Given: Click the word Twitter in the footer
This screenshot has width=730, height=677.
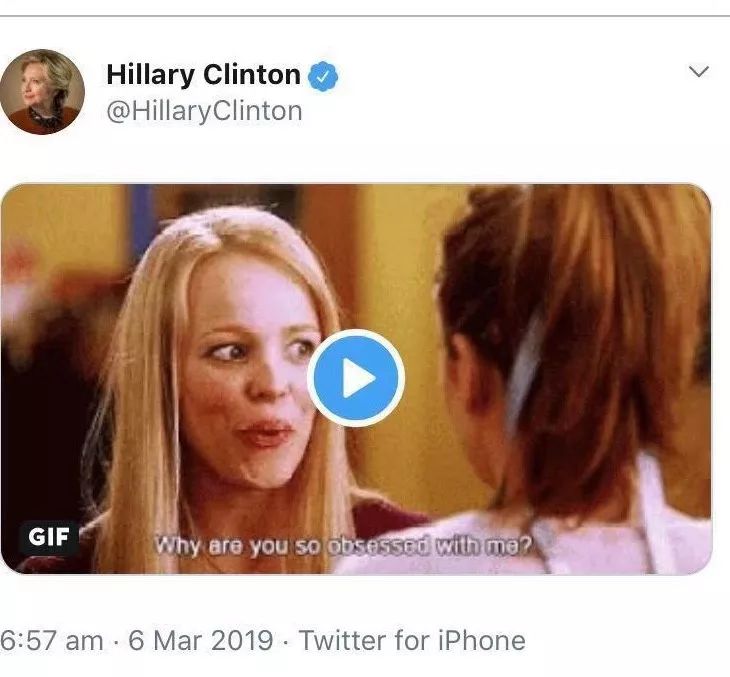Looking at the screenshot, I should pyautogui.click(x=342, y=640).
